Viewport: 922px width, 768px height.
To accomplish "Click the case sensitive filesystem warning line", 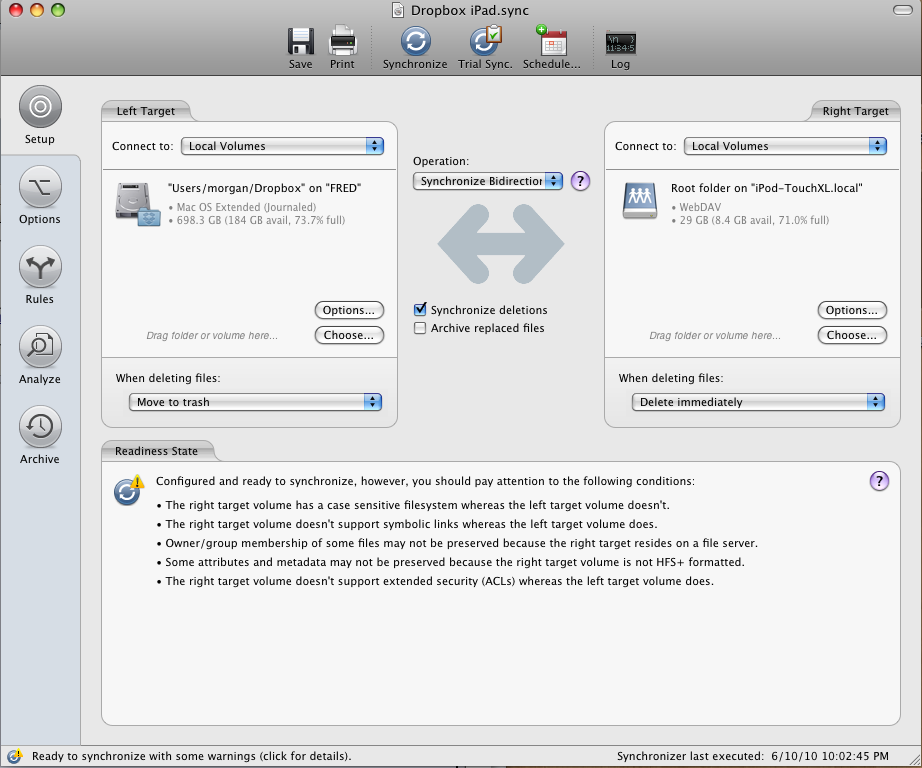I will coord(413,505).
